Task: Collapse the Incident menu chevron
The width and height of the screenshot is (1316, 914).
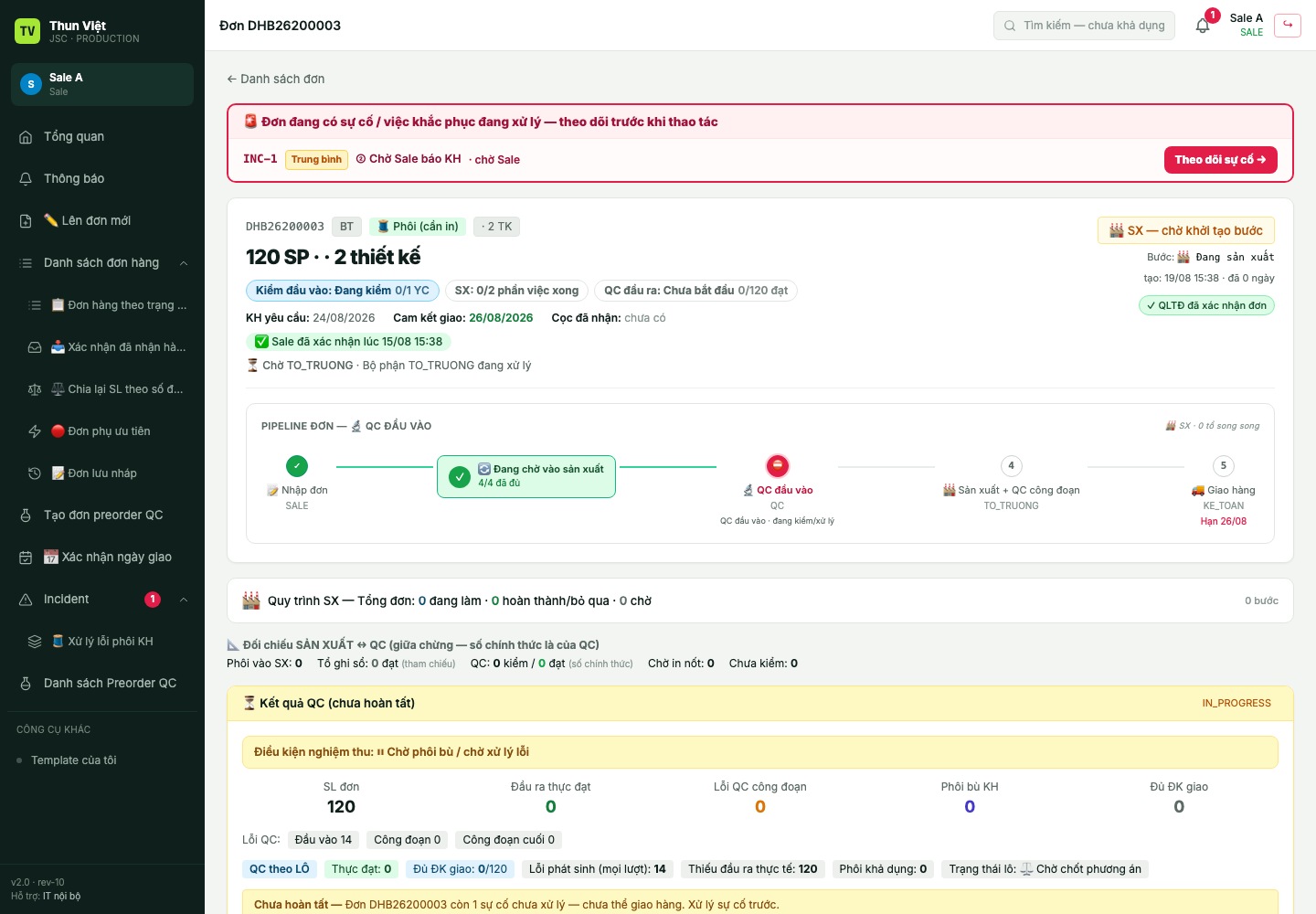Action: 184,600
